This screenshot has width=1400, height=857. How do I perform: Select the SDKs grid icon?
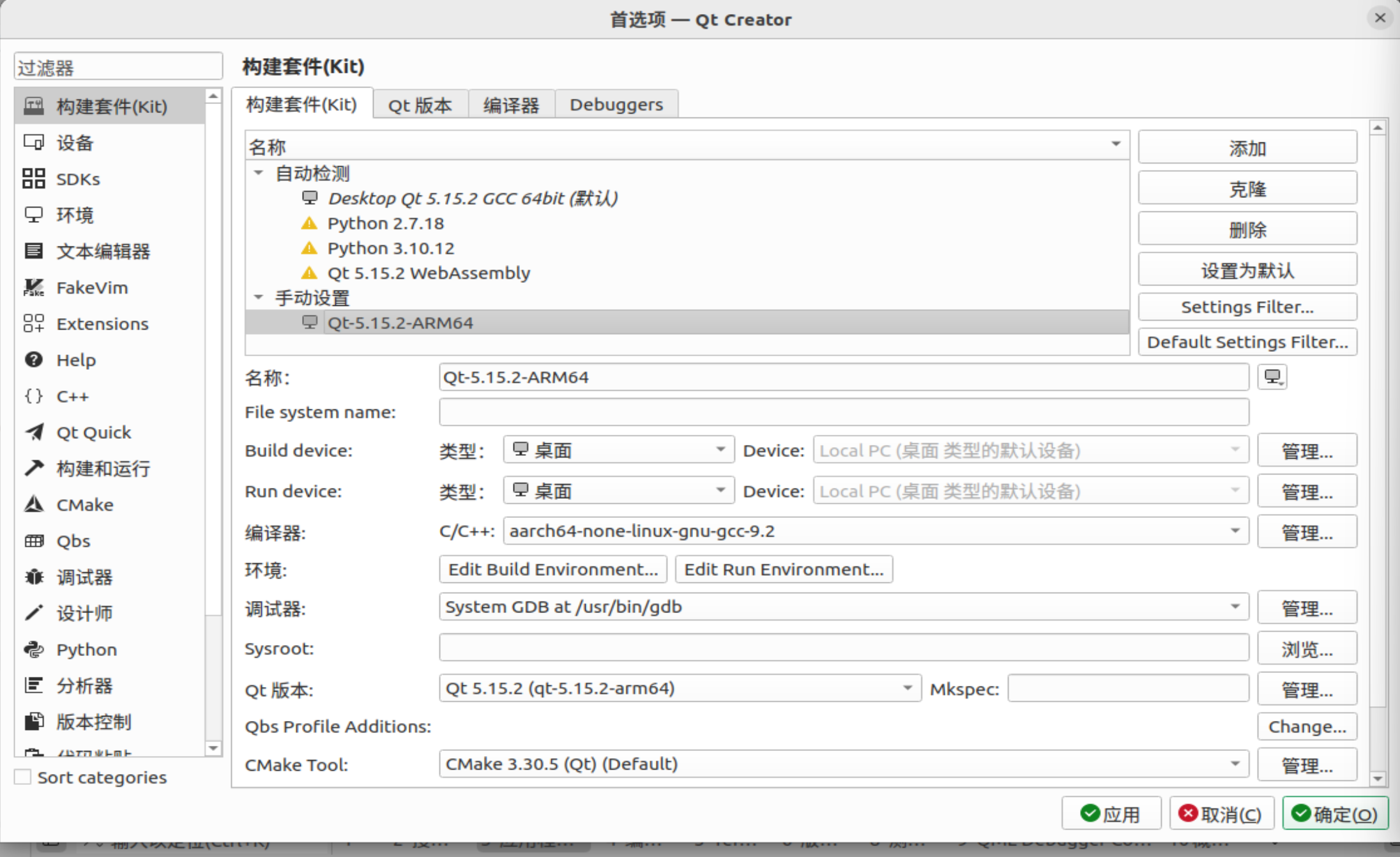[34, 179]
